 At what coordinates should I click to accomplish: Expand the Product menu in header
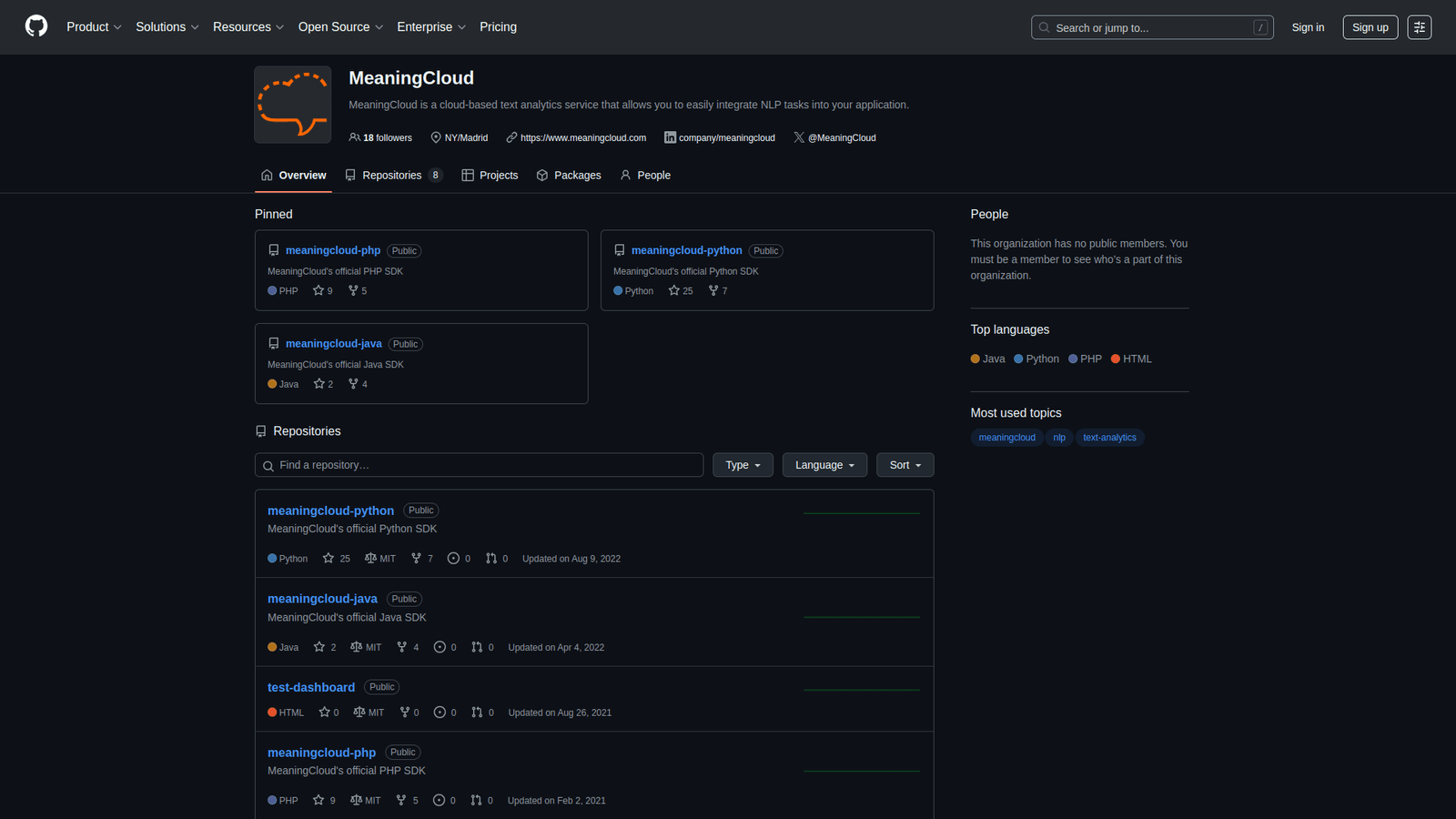pyautogui.click(x=94, y=27)
